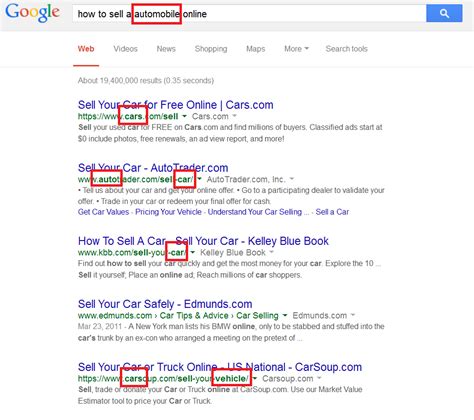The image size is (474, 420).
Task: Click into the search query input field
Action: (249, 14)
